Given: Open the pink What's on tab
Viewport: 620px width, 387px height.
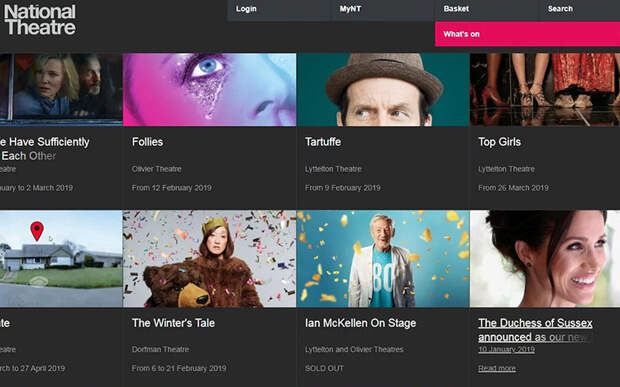Looking at the screenshot, I should click(x=527, y=34).
